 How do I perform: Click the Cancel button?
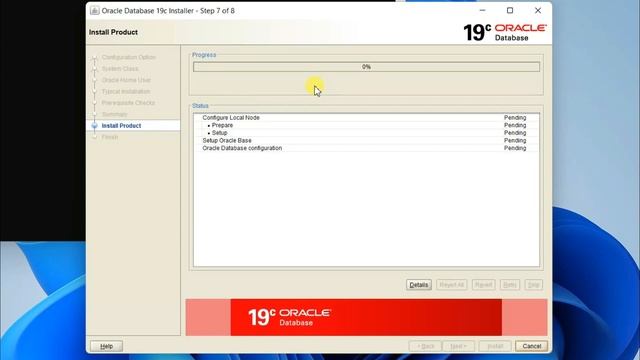[x=531, y=346]
